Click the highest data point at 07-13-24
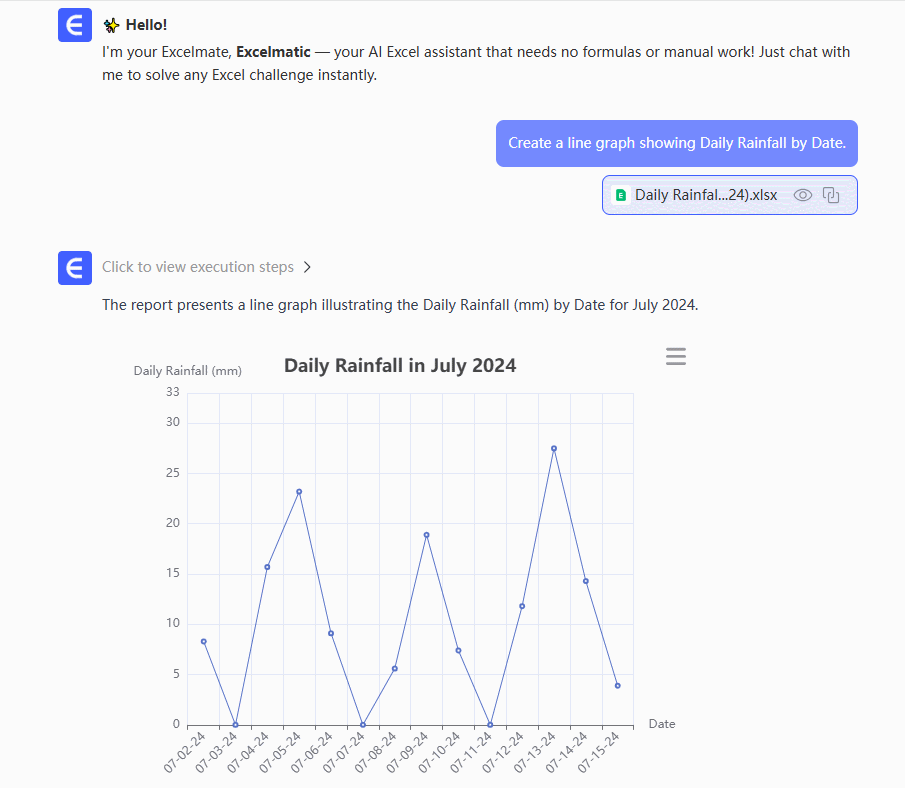 (554, 448)
